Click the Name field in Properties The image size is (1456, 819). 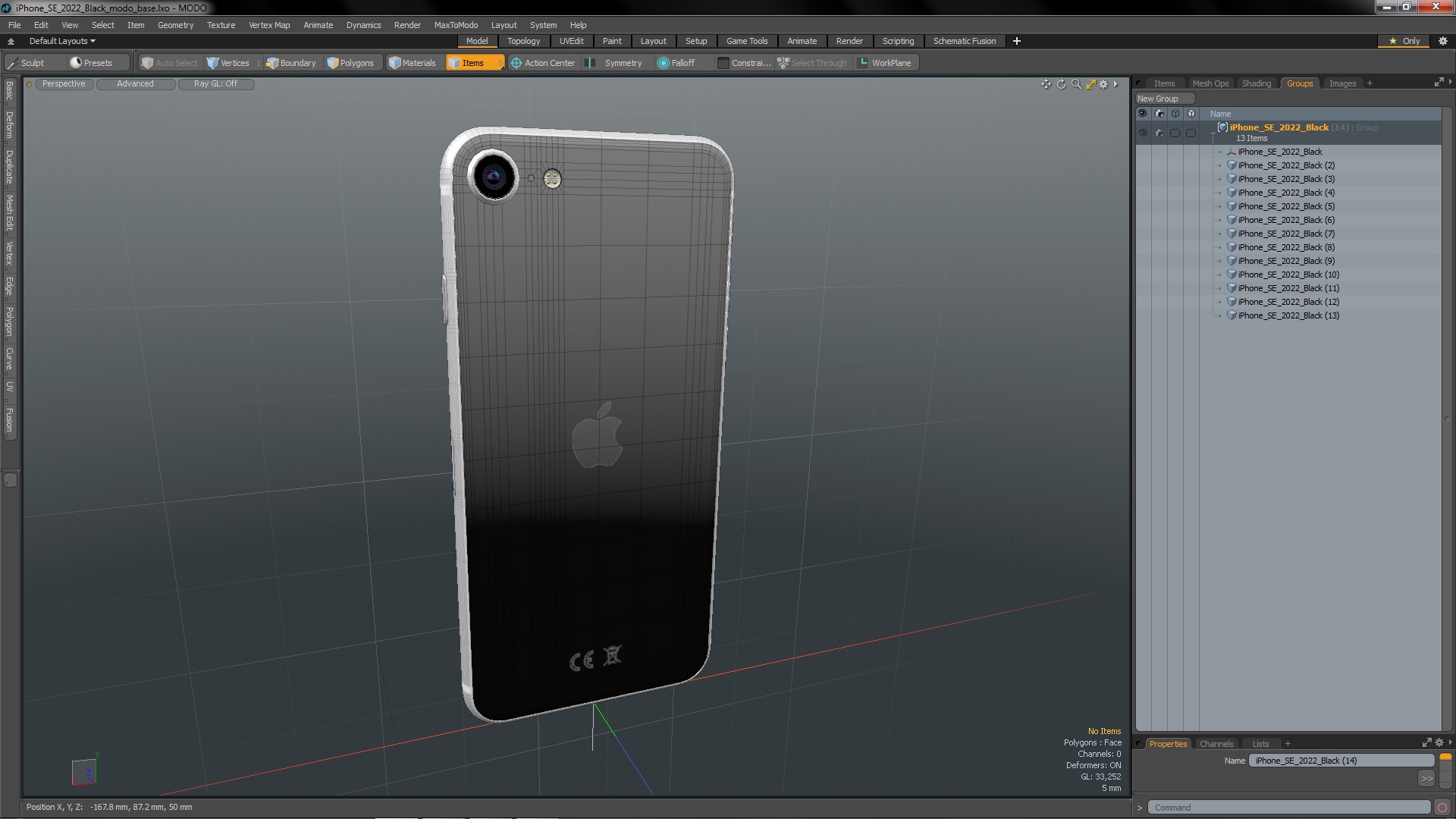(x=1340, y=761)
